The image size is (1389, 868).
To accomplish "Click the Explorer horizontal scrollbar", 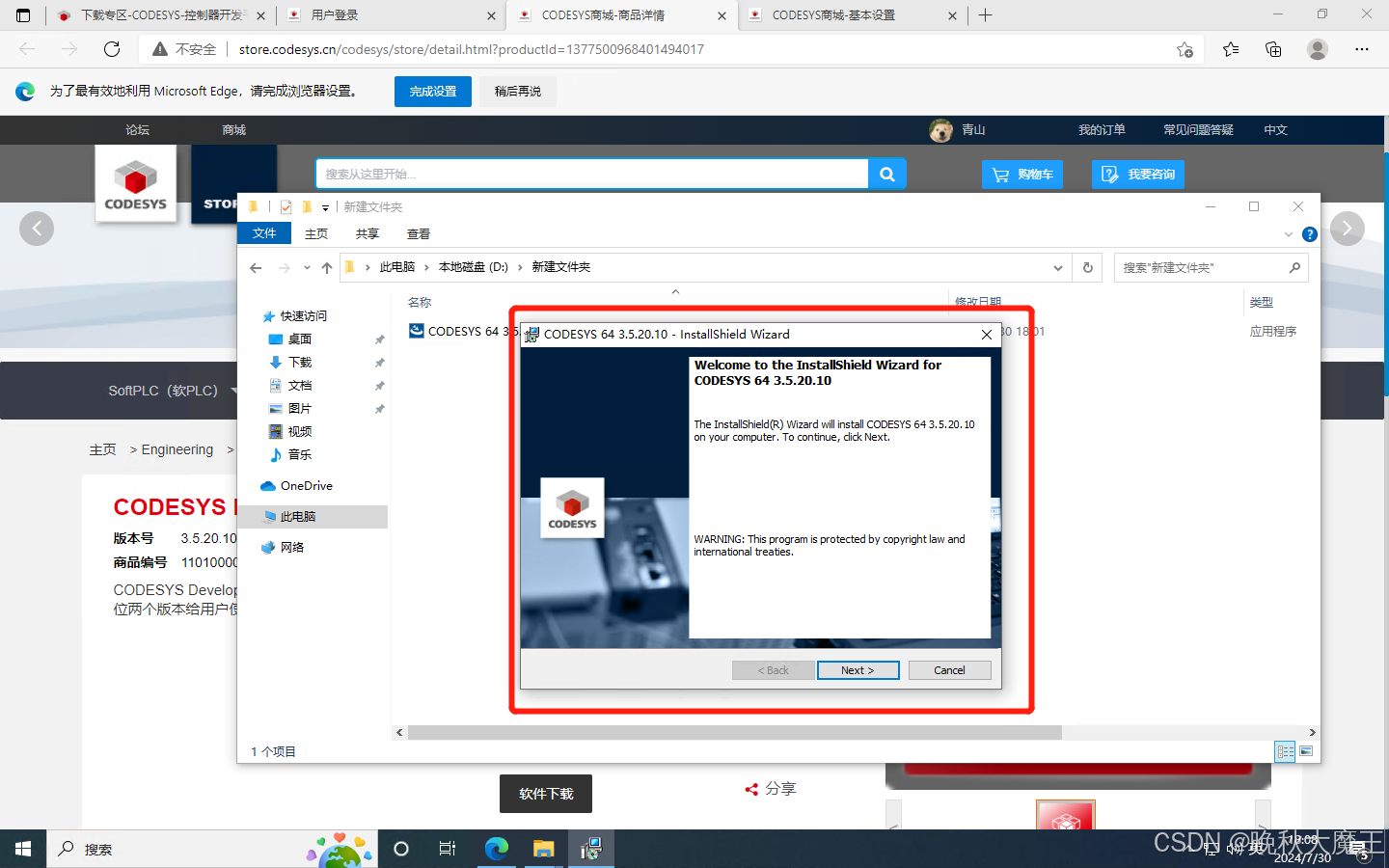I will 734,733.
